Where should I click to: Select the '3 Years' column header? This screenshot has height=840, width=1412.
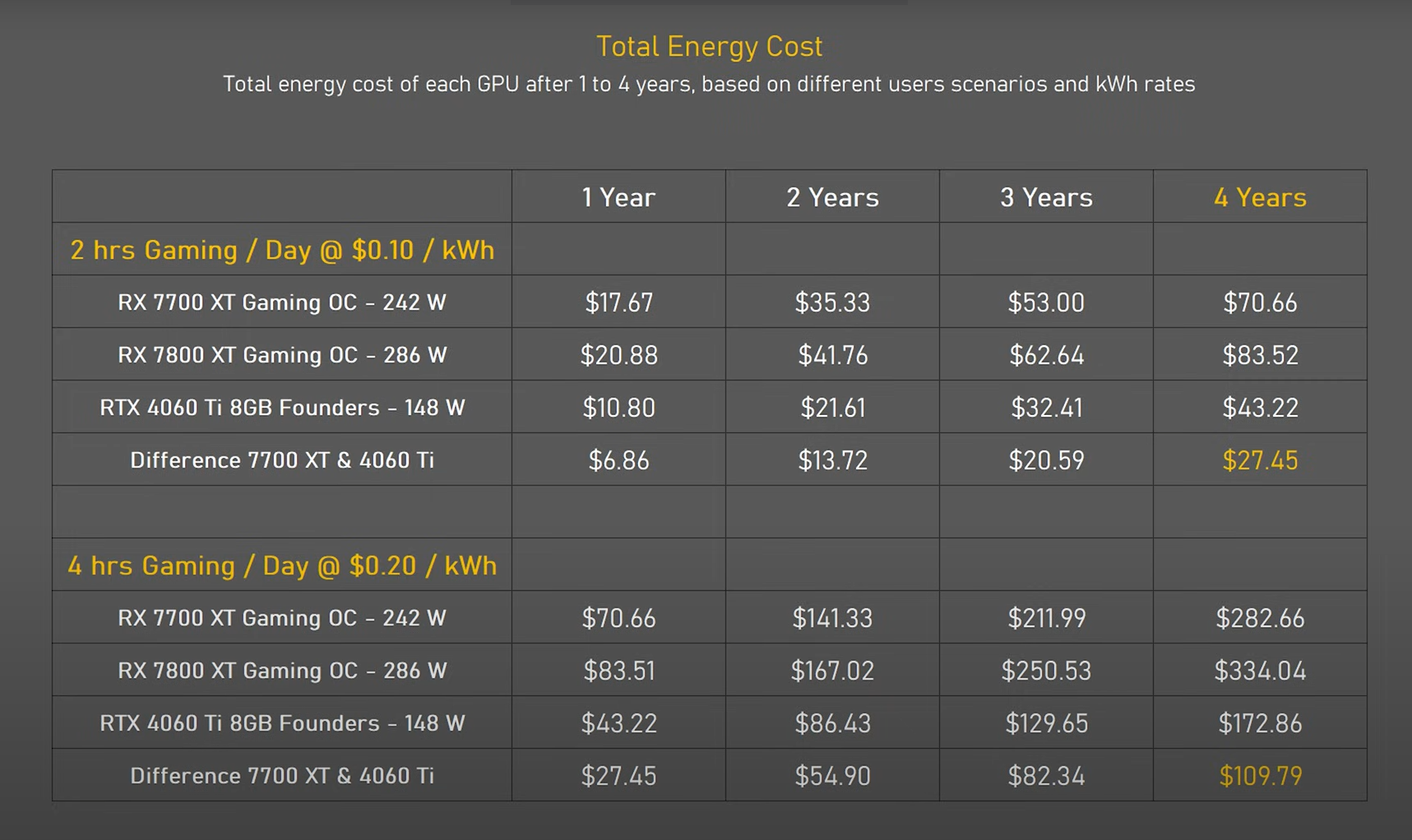1046,197
